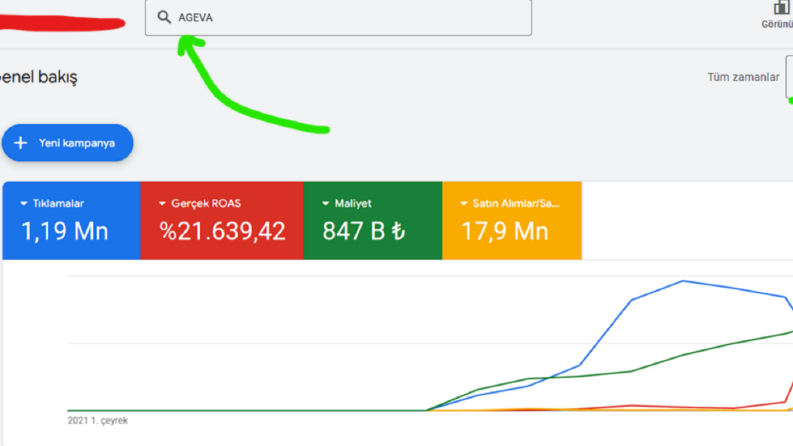Open the Gerçek ROAS metric dropdown arrow
The height and width of the screenshot is (446, 793).
coord(162,203)
